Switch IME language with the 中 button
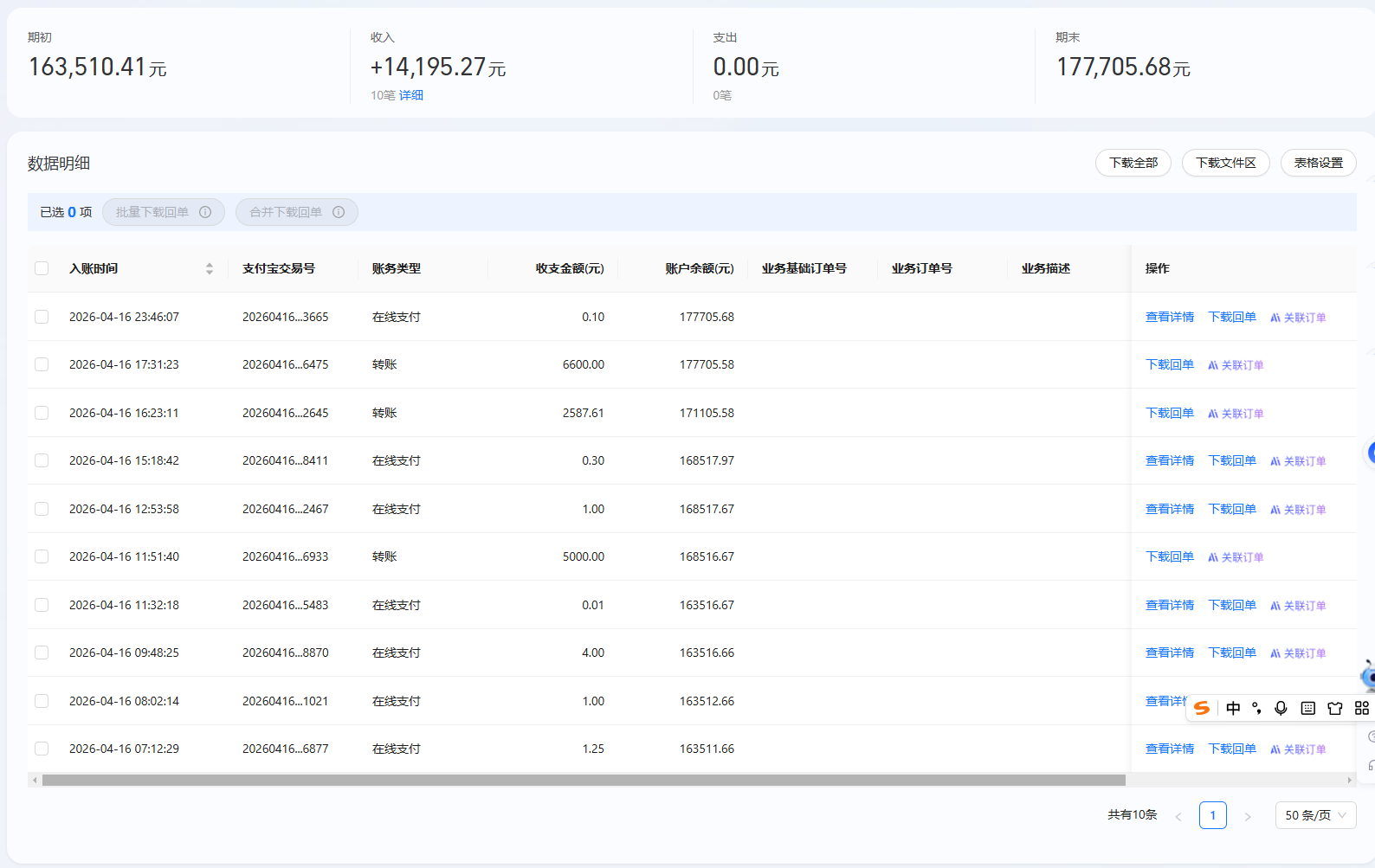Image resolution: width=1375 pixels, height=868 pixels. tap(1233, 708)
